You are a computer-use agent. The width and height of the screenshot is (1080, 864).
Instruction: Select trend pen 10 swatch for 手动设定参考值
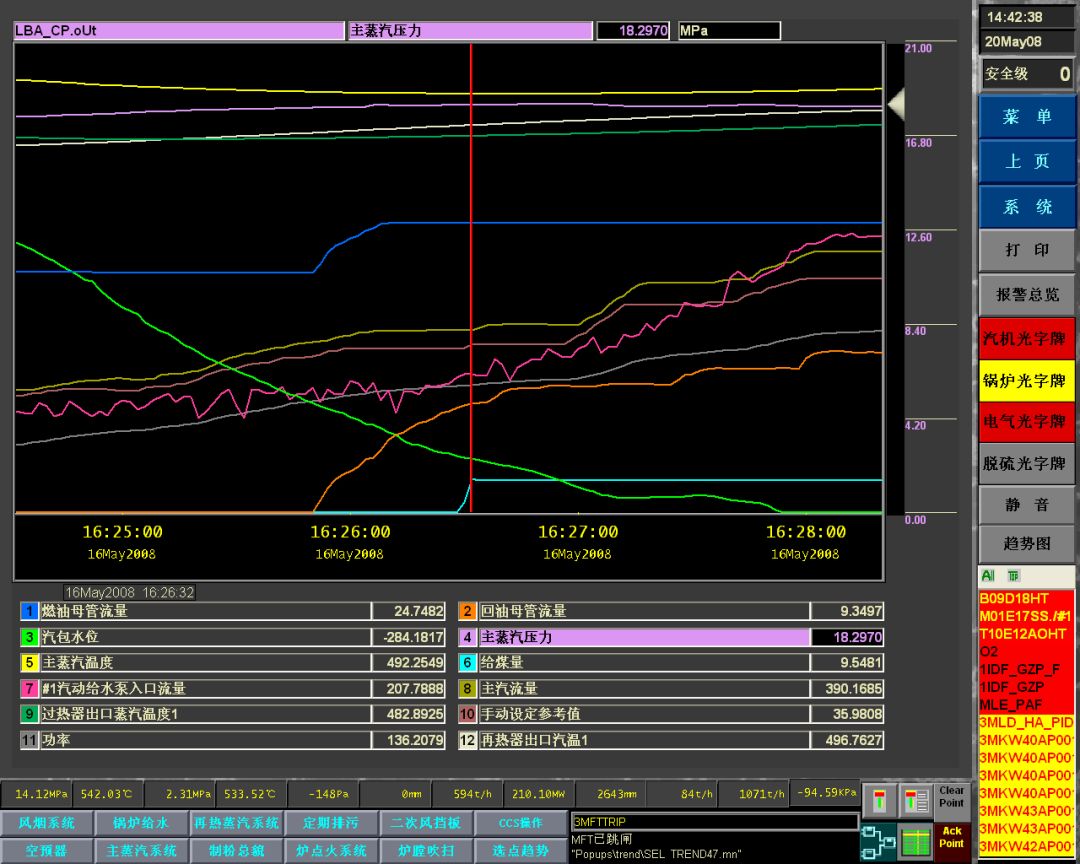[x=467, y=714]
